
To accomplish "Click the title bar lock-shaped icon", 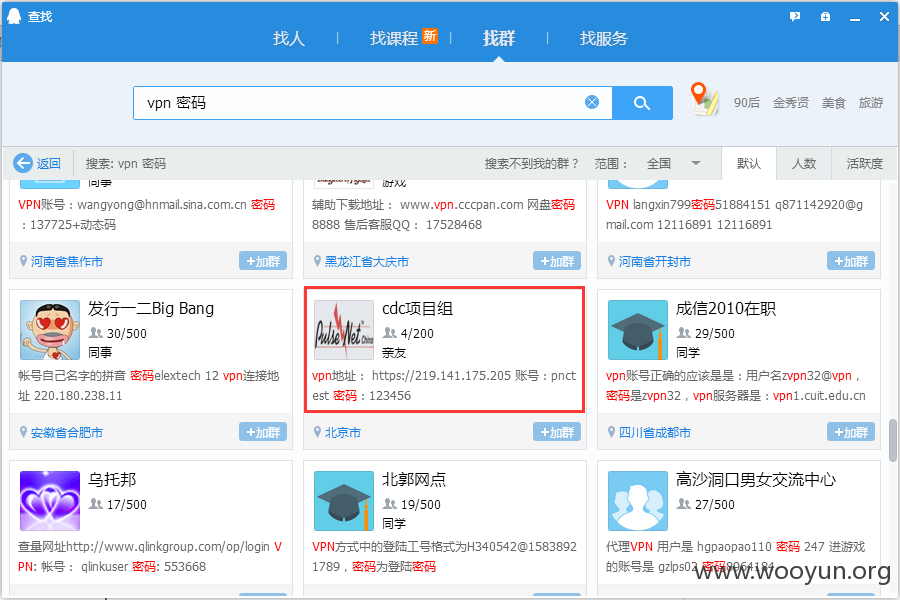I will (x=825, y=17).
